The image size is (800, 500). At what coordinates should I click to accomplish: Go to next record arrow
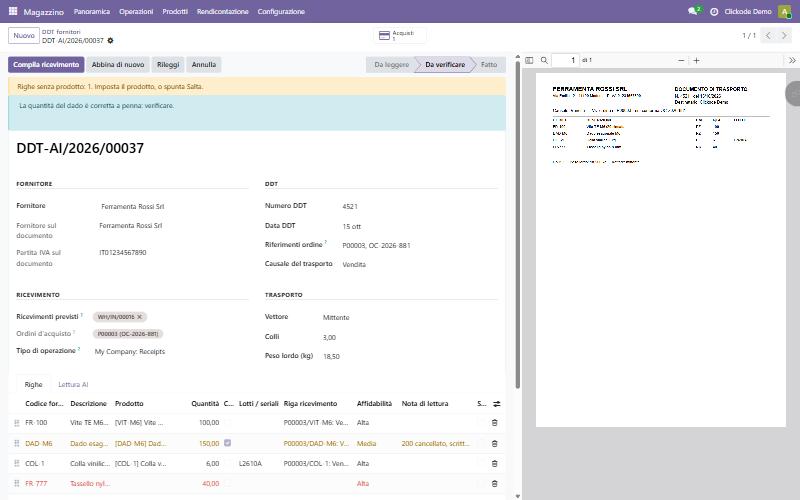(x=784, y=35)
